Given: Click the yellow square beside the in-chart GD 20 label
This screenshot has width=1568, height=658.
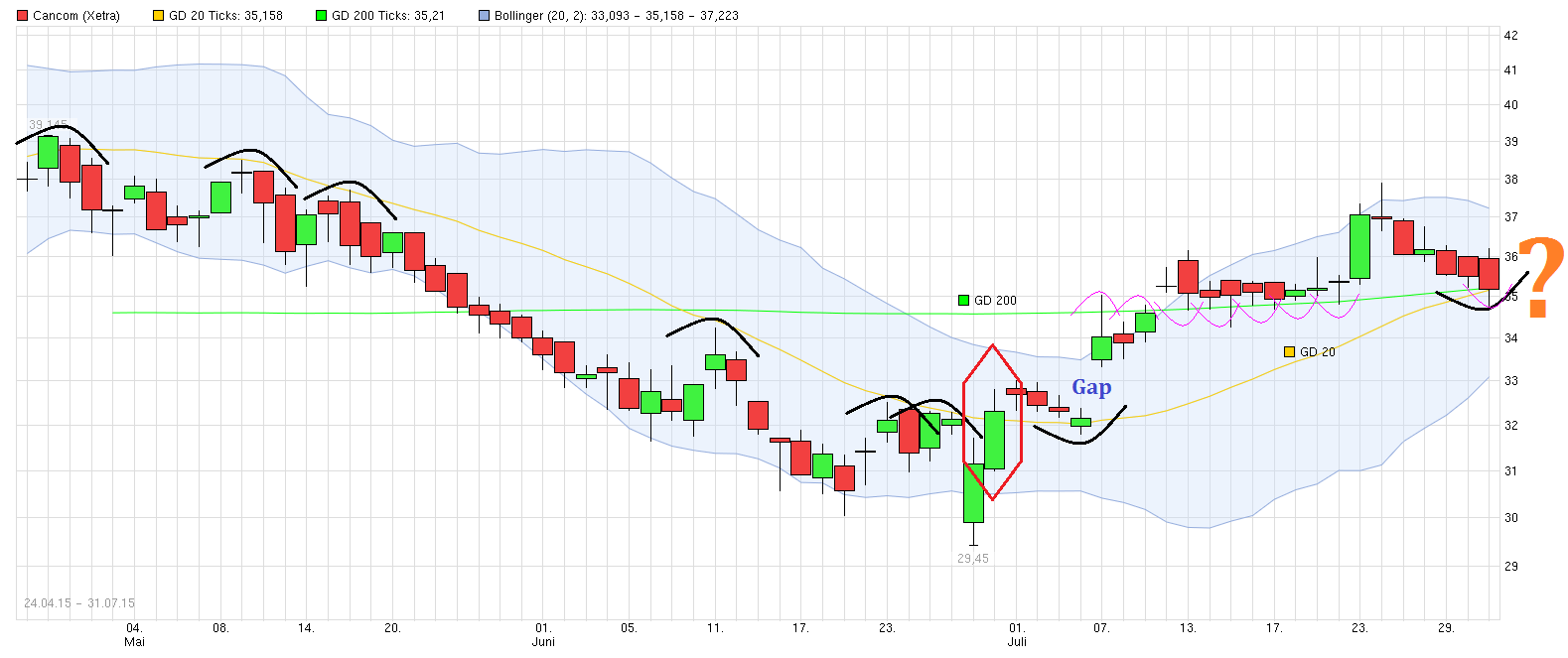Looking at the screenshot, I should pos(1289,351).
